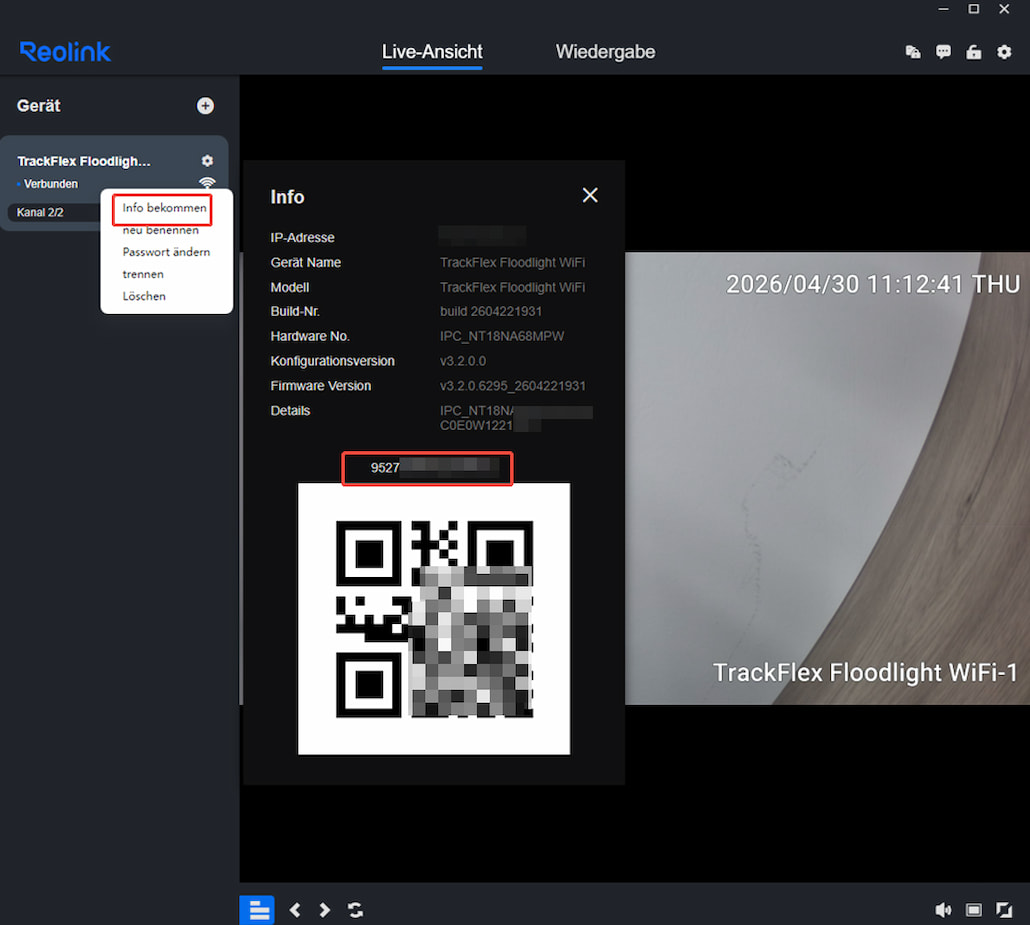Click the TrackFlex Floodlight WiFi-1 live video
The height and width of the screenshot is (925, 1030).
point(827,478)
